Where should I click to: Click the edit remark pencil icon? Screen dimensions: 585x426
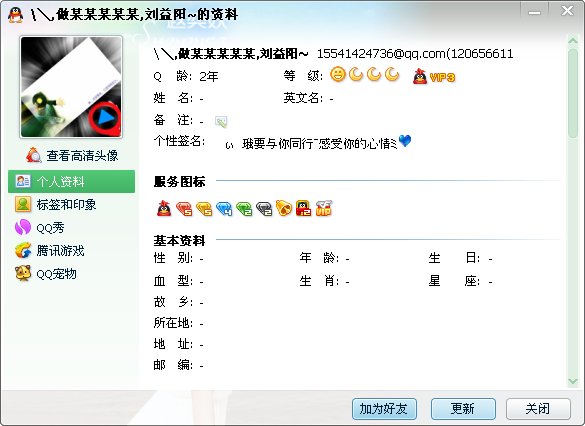click(221, 122)
